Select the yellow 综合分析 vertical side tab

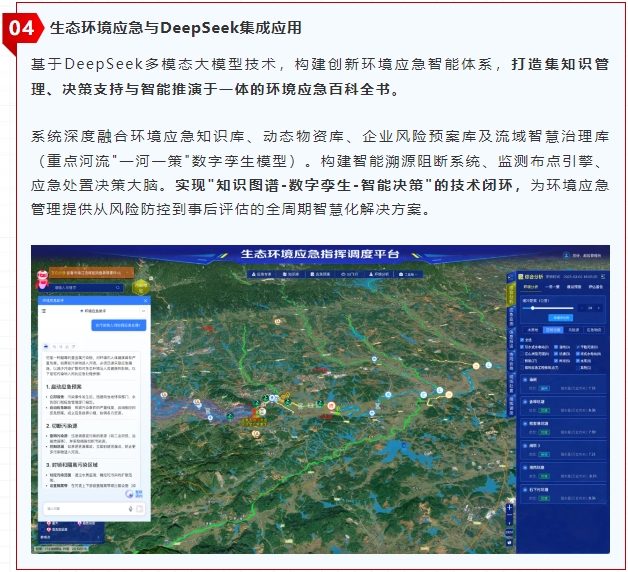(x=511, y=294)
